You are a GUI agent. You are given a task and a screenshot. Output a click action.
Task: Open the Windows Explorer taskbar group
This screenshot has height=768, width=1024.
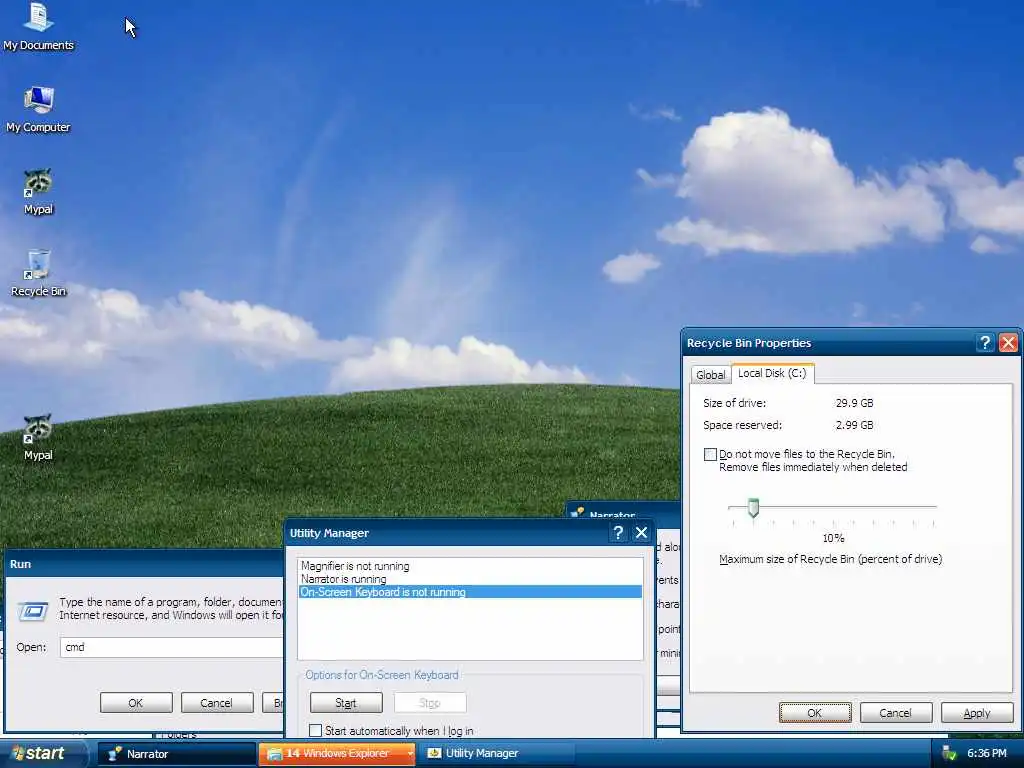tap(337, 754)
